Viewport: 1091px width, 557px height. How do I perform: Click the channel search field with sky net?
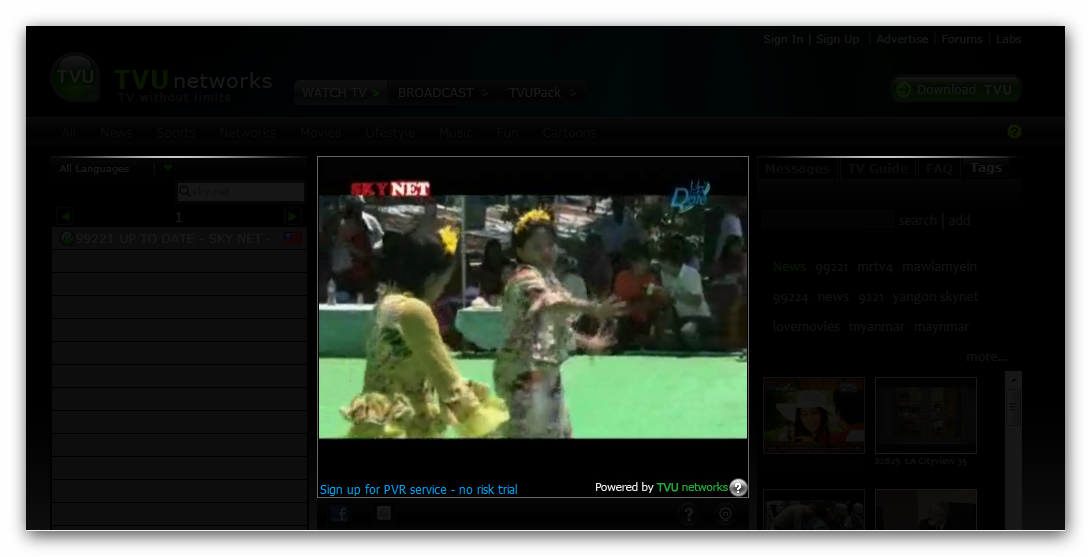[x=241, y=191]
